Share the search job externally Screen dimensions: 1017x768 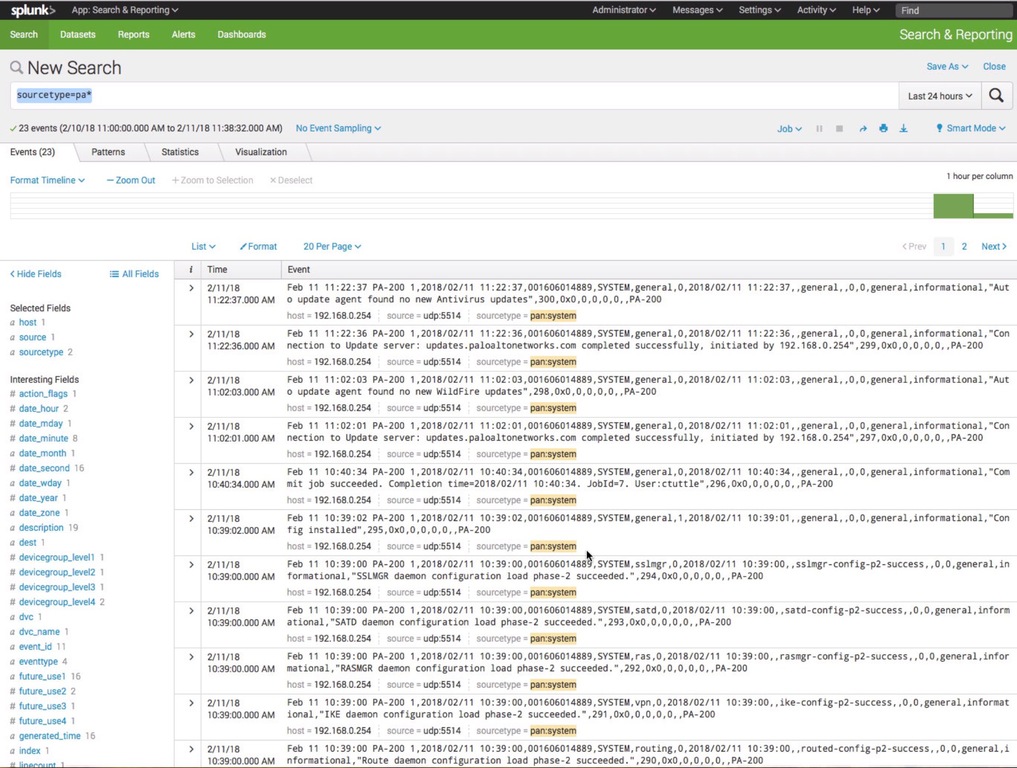tap(862, 128)
